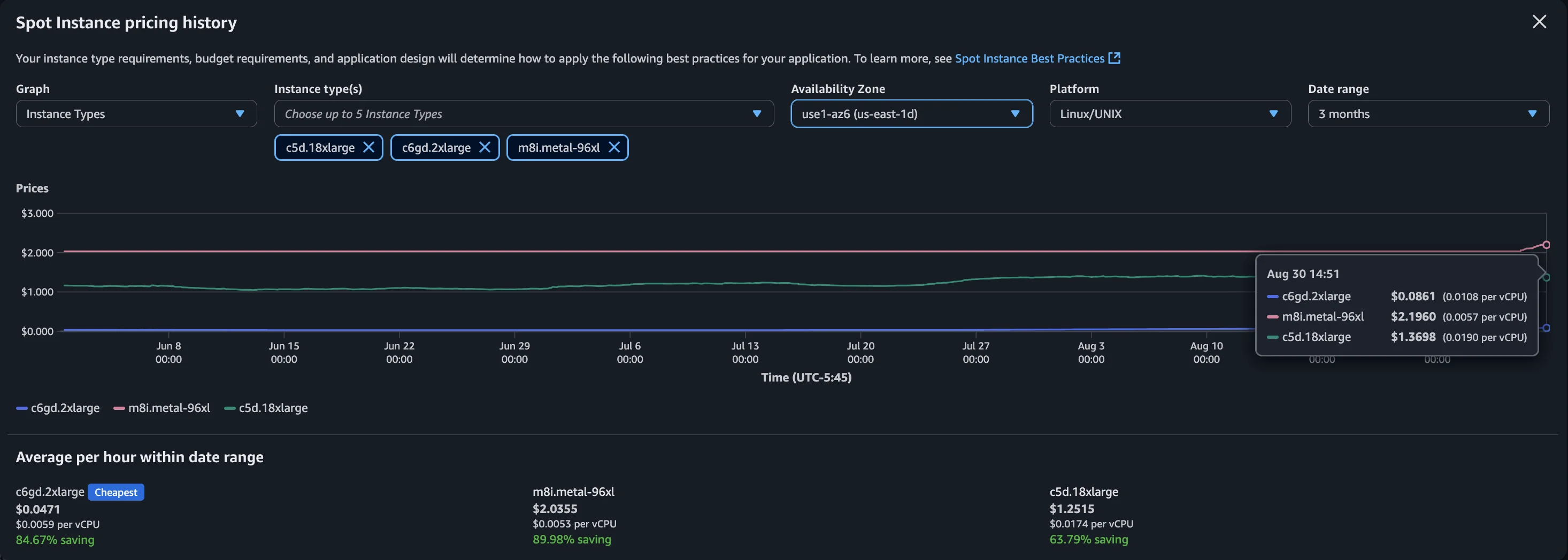Change the Date range from 3 months
Screen dimensions: 1568x560
pos(1428,114)
